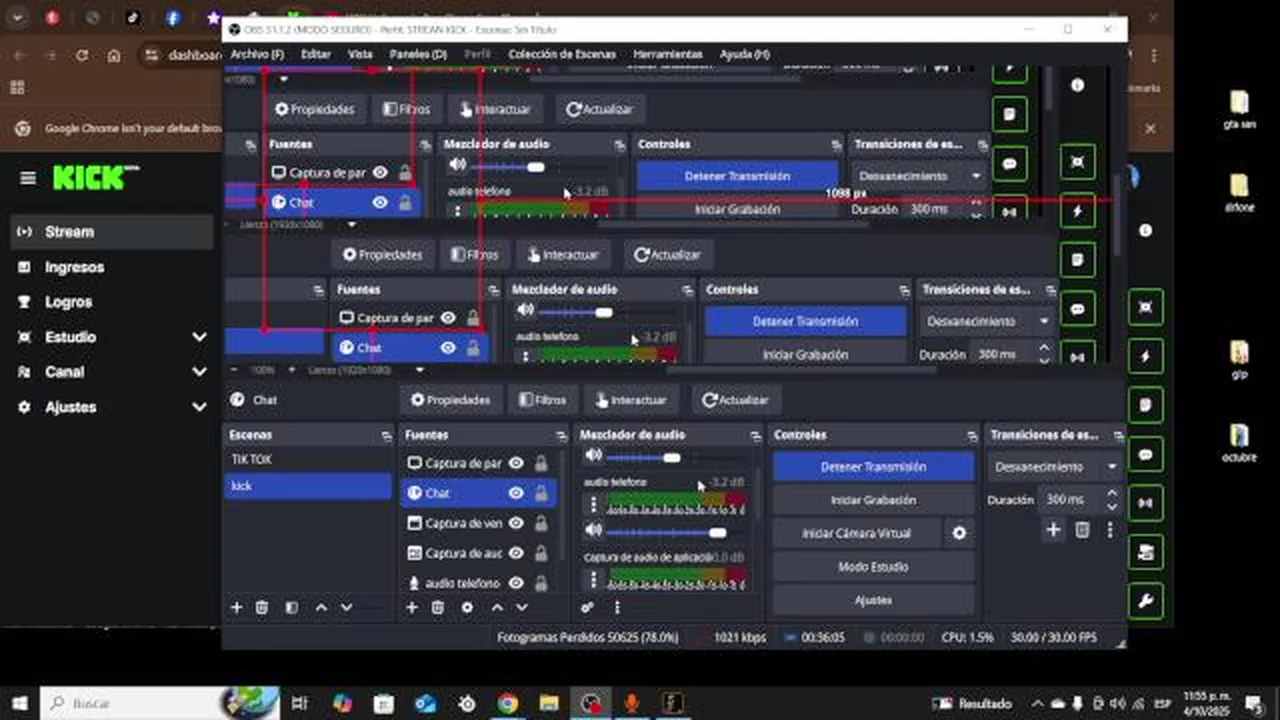
Task: Open the Colección de Escenas menu
Action: [x=563, y=54]
